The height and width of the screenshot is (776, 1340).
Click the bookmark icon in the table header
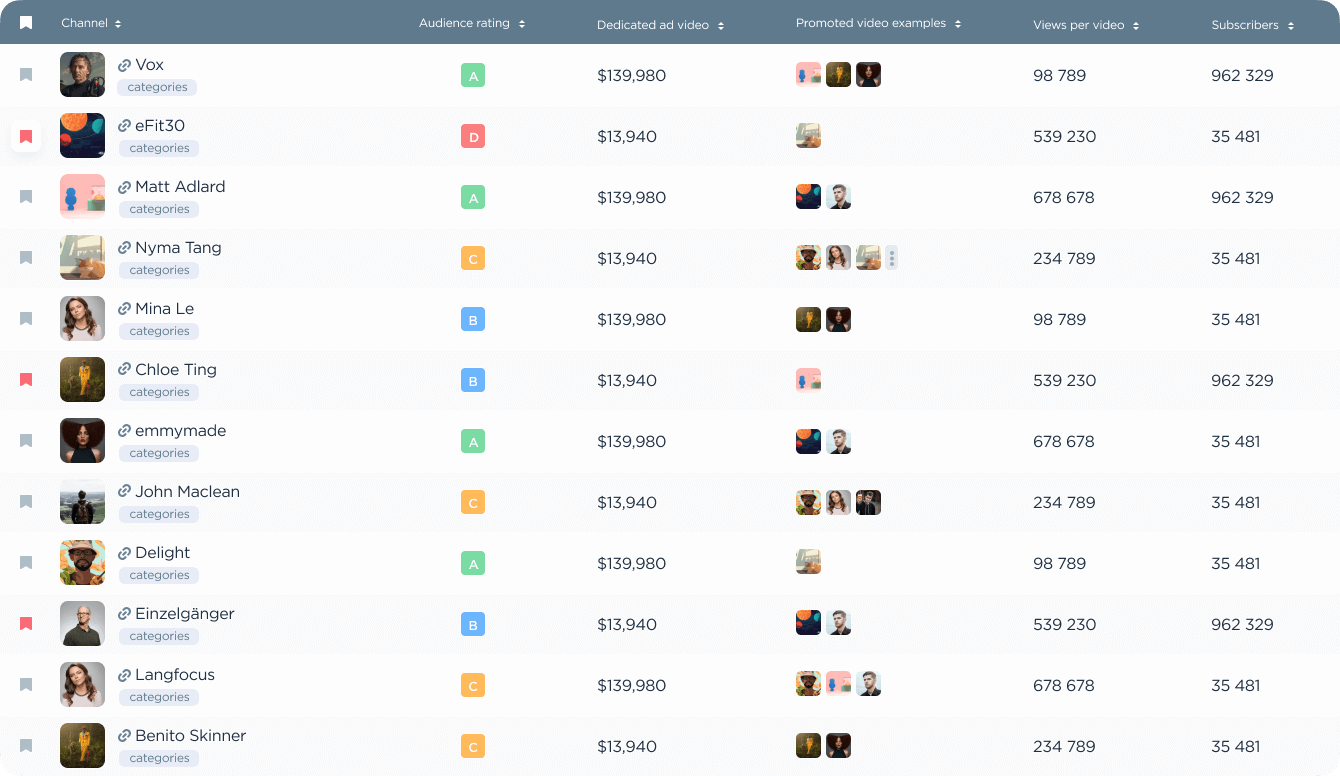(26, 23)
